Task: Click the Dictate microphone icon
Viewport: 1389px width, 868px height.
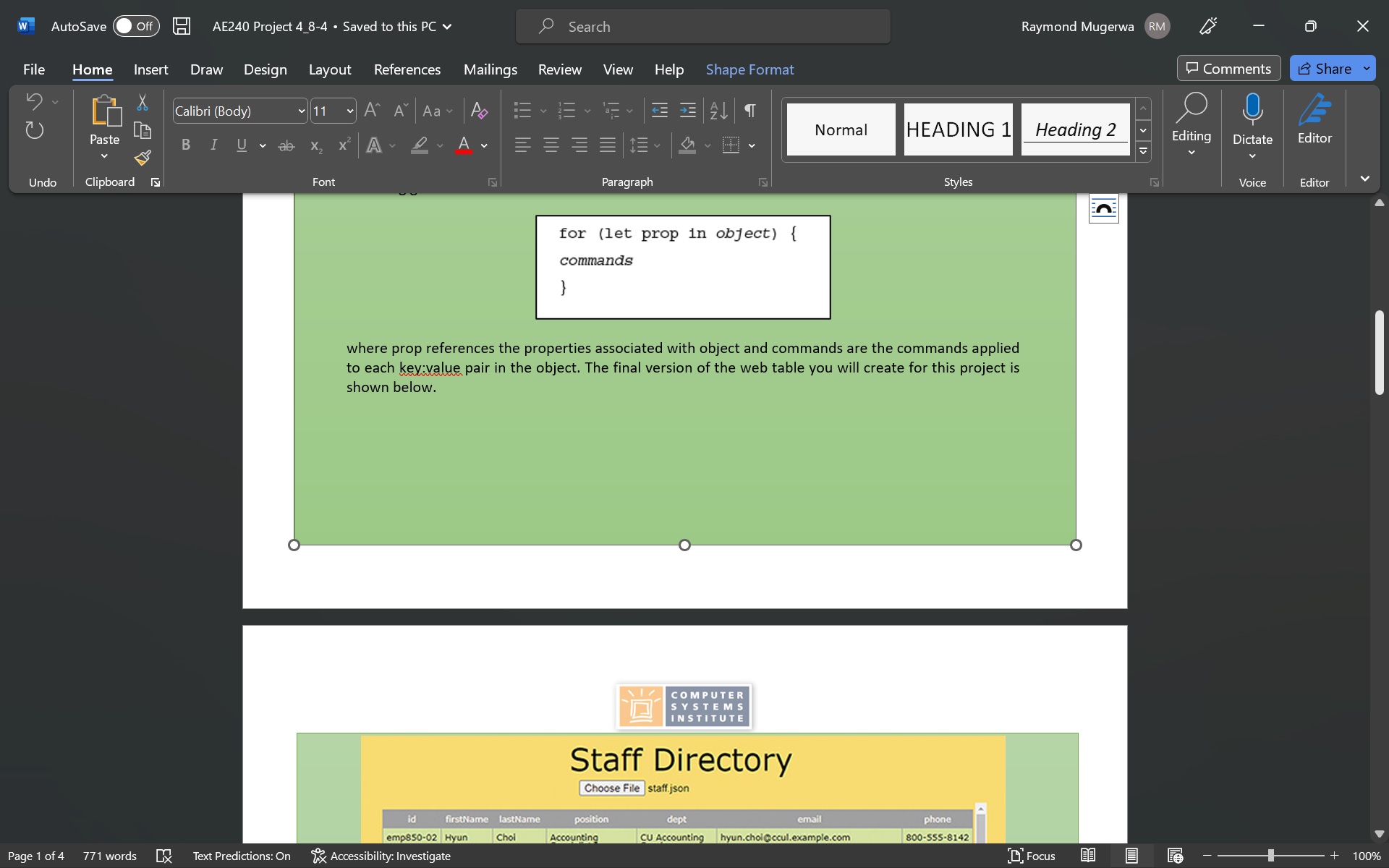Action: coord(1252,111)
